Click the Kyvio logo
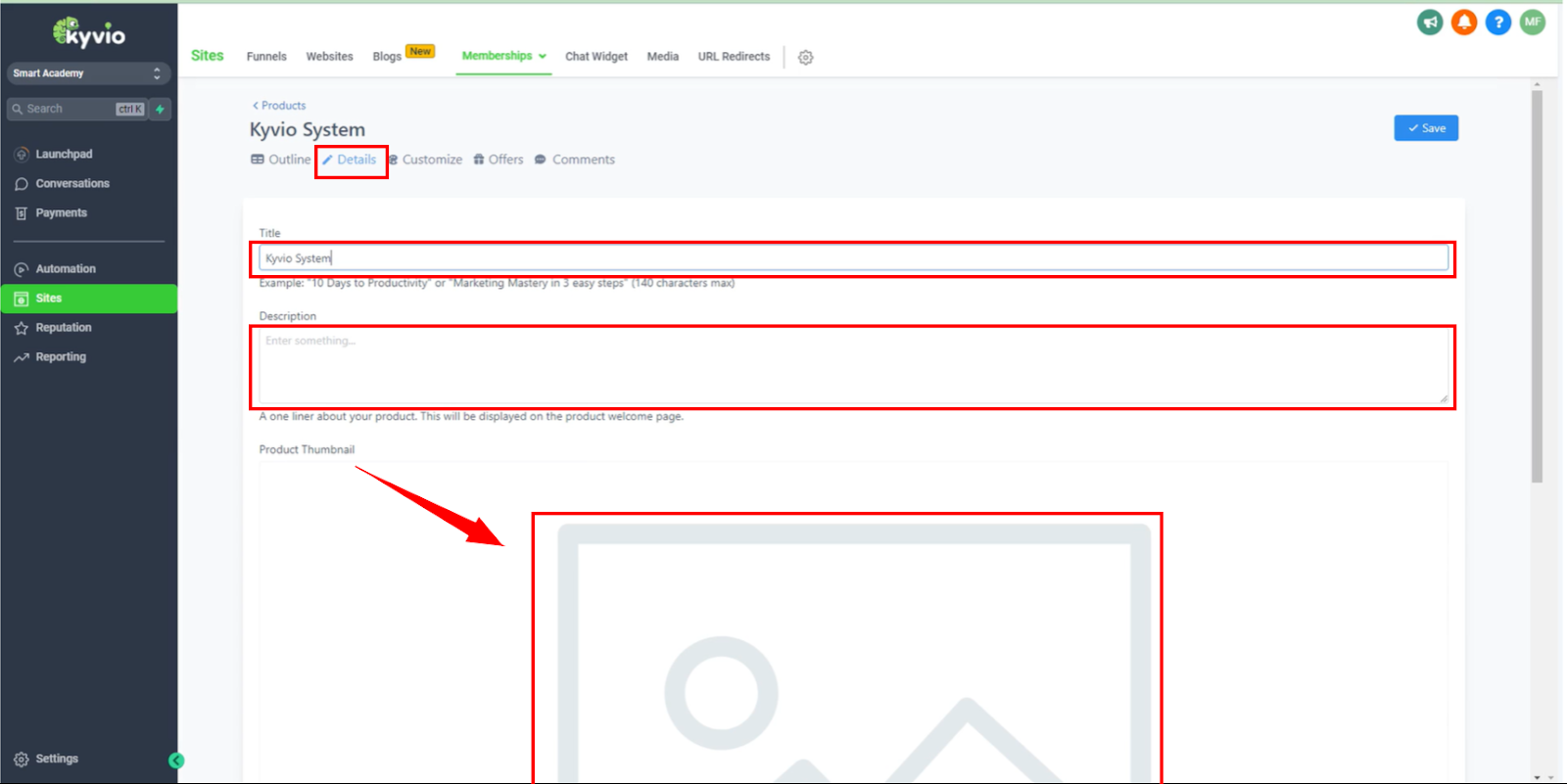This screenshot has width=1567, height=784. tap(89, 33)
